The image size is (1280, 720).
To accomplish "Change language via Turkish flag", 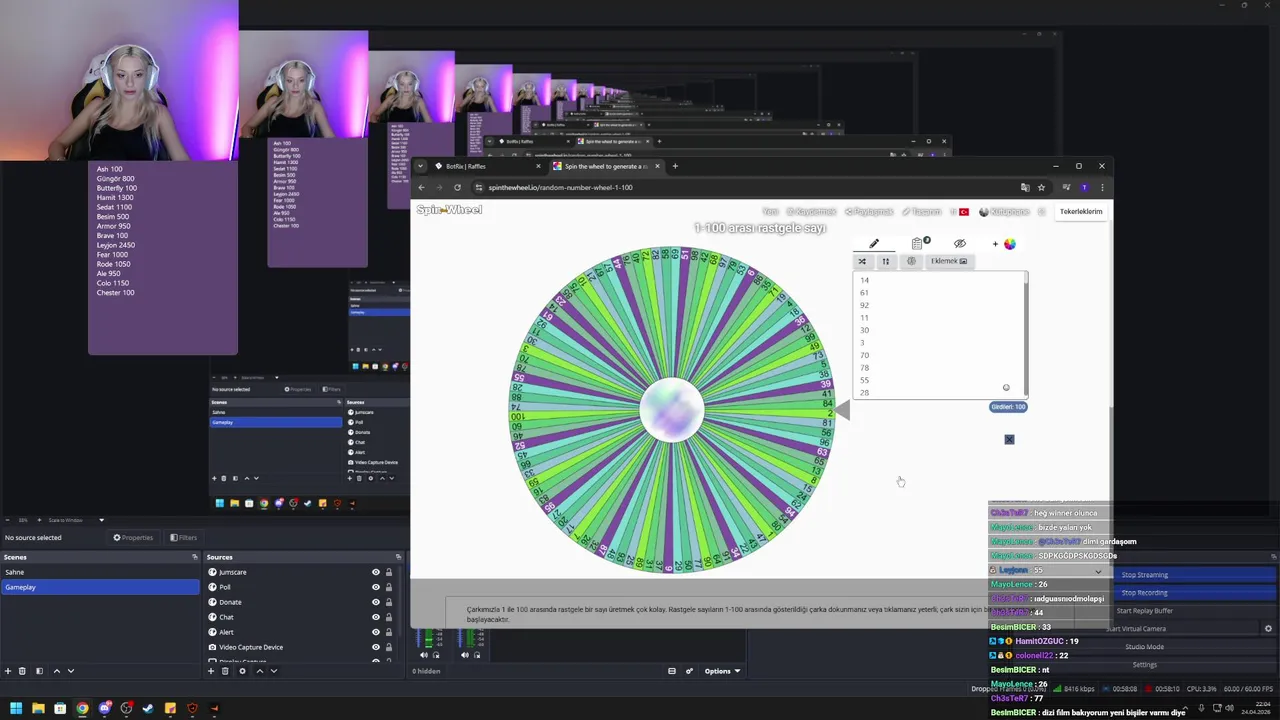I will (964, 212).
